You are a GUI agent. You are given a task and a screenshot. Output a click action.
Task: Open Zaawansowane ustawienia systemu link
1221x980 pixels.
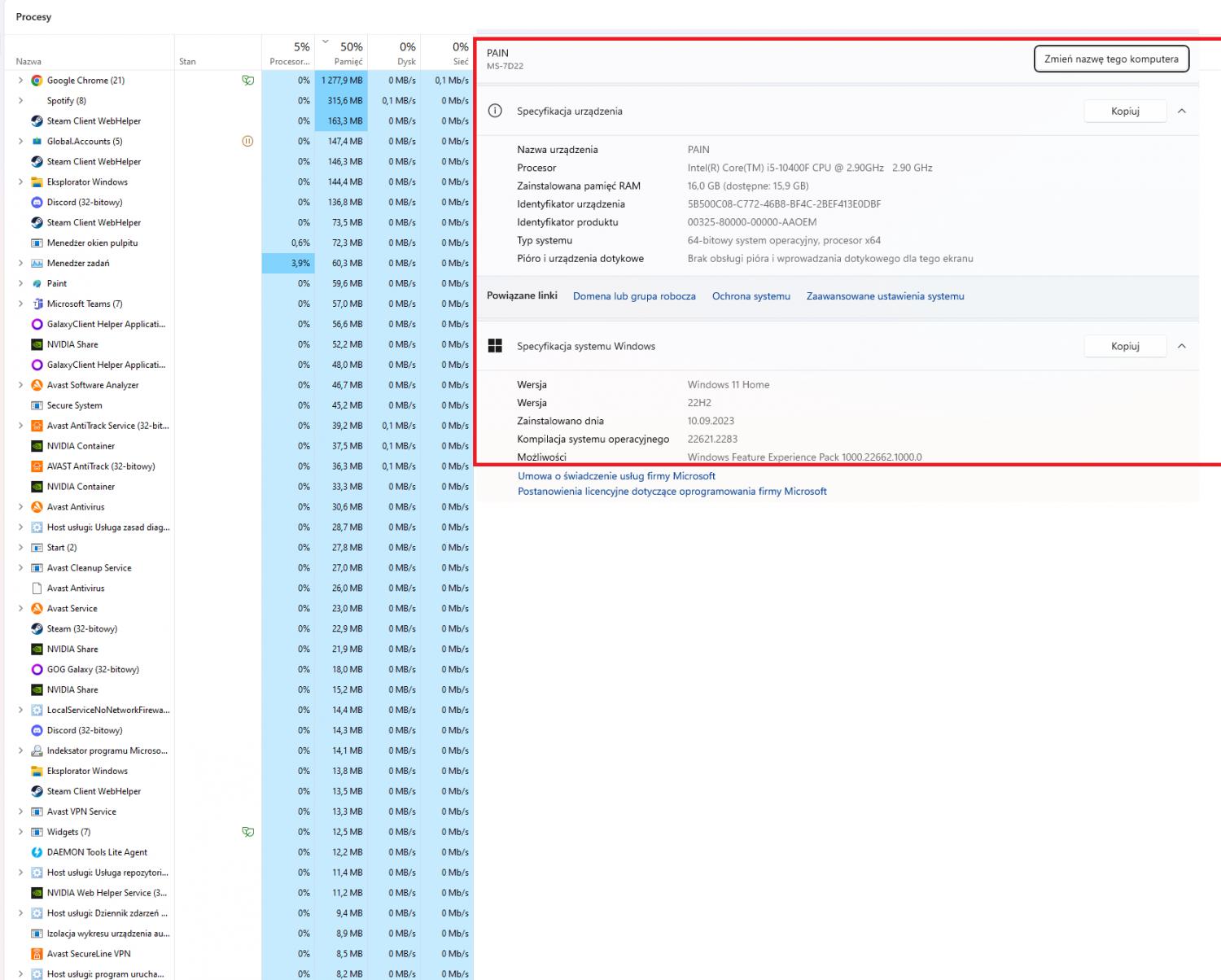click(885, 296)
